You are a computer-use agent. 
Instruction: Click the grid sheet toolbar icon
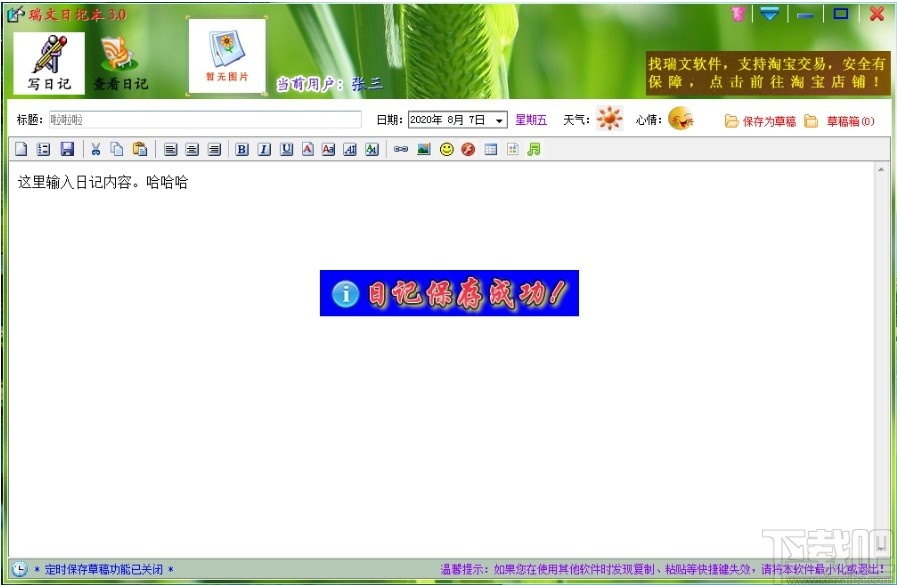pyautogui.click(x=513, y=150)
